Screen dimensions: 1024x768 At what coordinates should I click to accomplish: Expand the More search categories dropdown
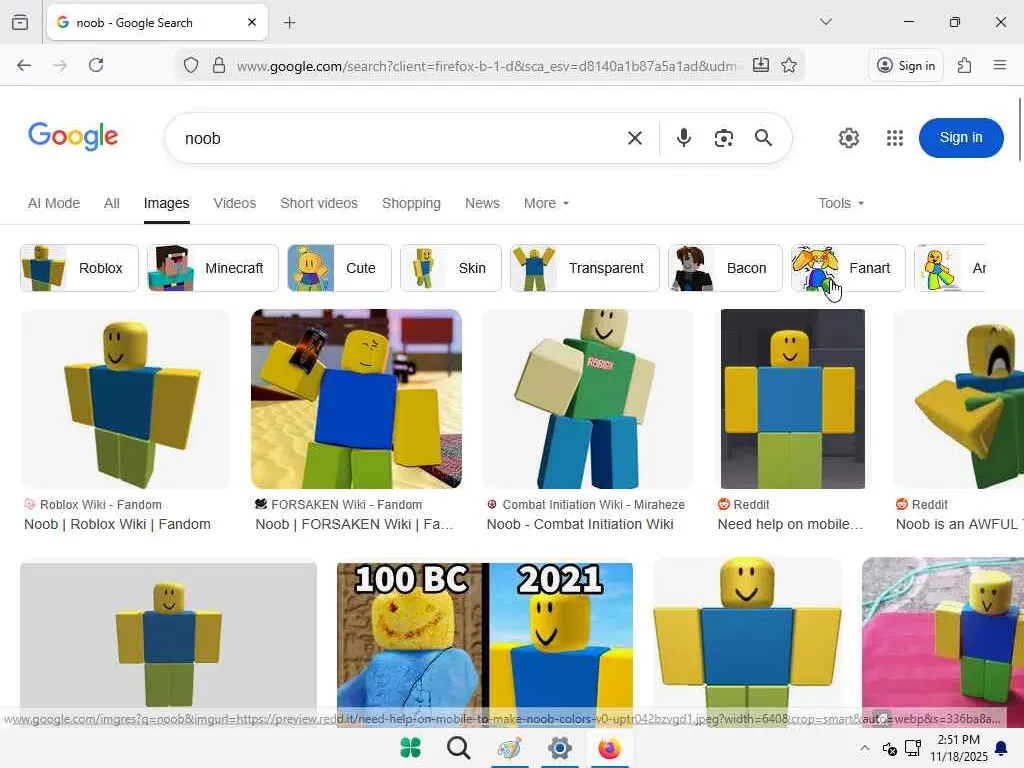pos(547,204)
